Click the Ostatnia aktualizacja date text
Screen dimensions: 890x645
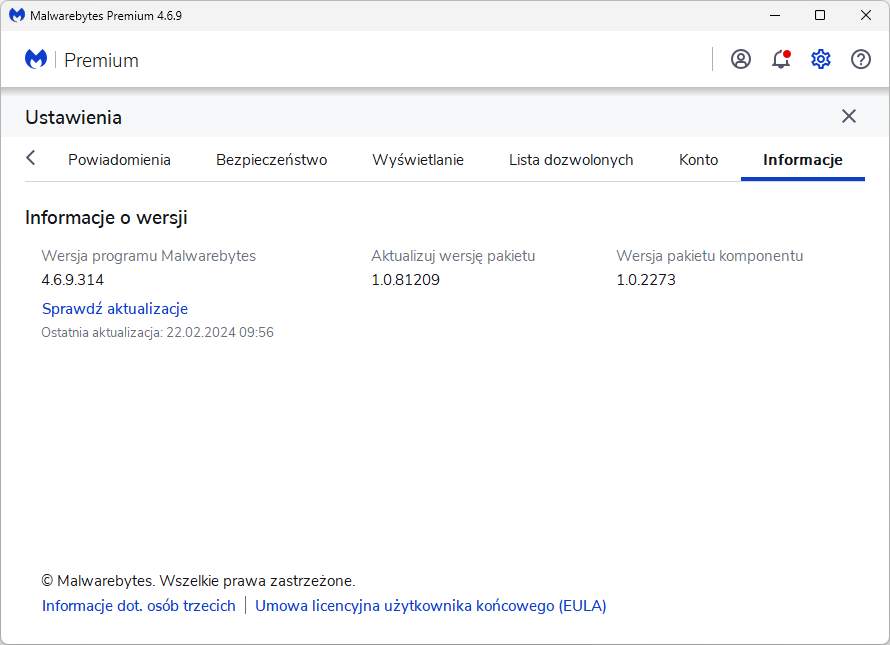click(x=157, y=332)
